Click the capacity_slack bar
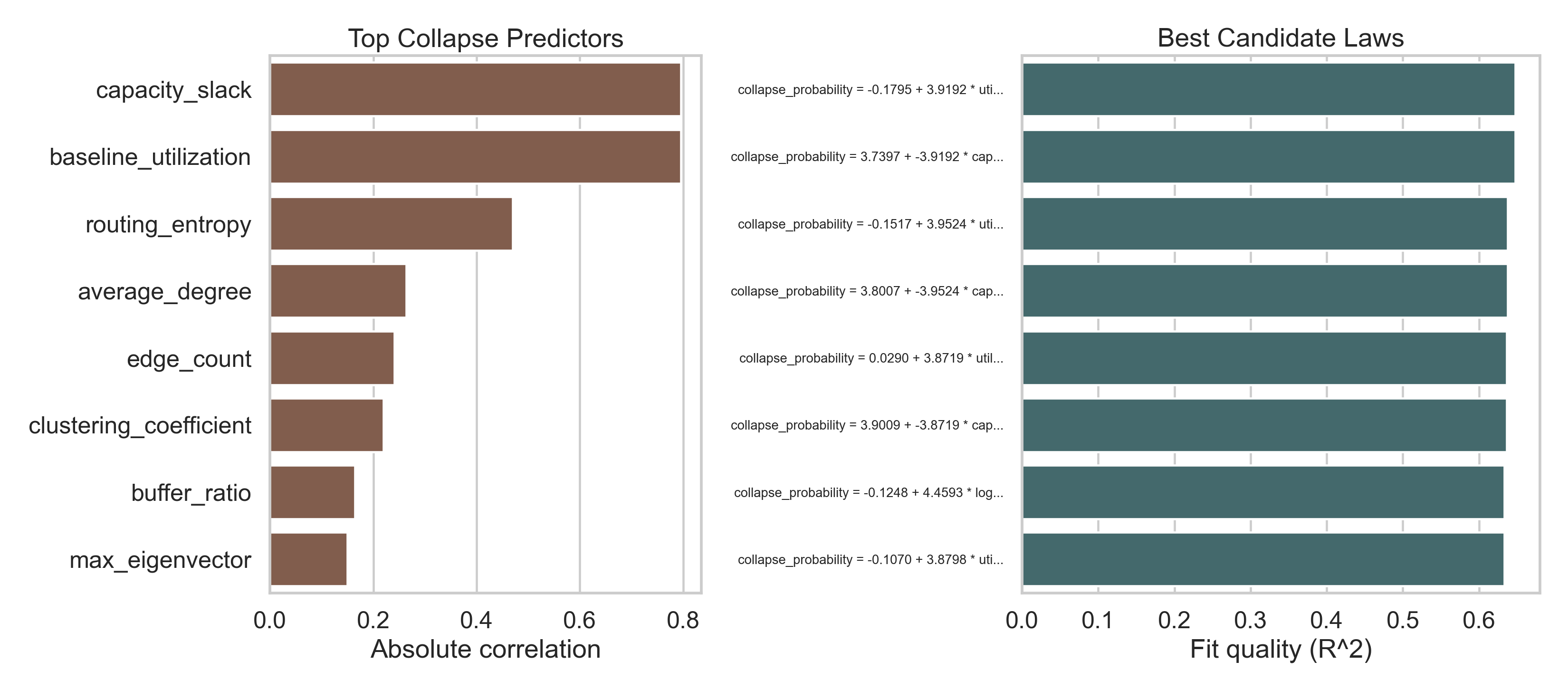The height and width of the screenshot is (690, 1568). point(475,89)
